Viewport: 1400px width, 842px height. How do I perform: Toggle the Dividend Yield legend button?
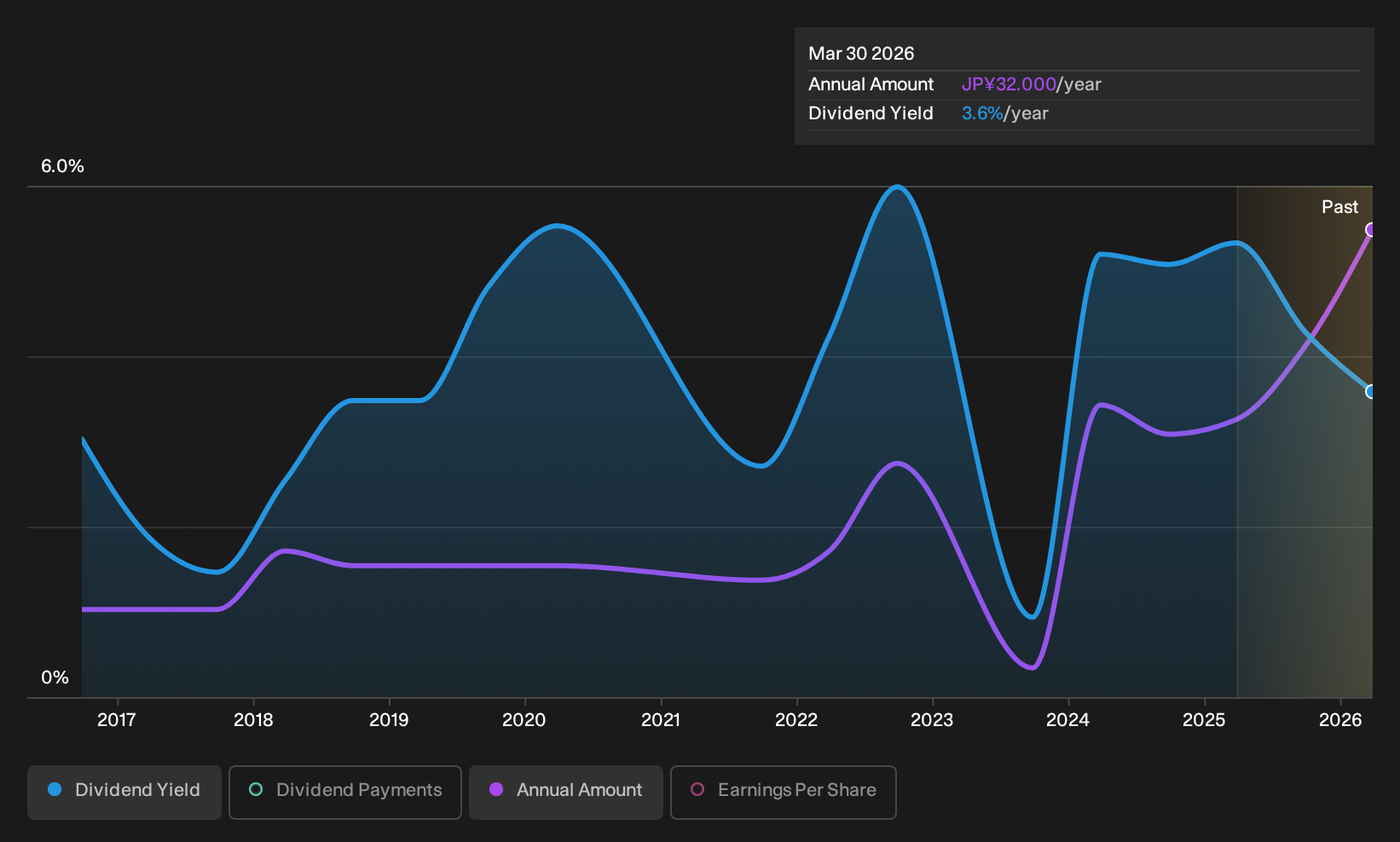pos(124,793)
